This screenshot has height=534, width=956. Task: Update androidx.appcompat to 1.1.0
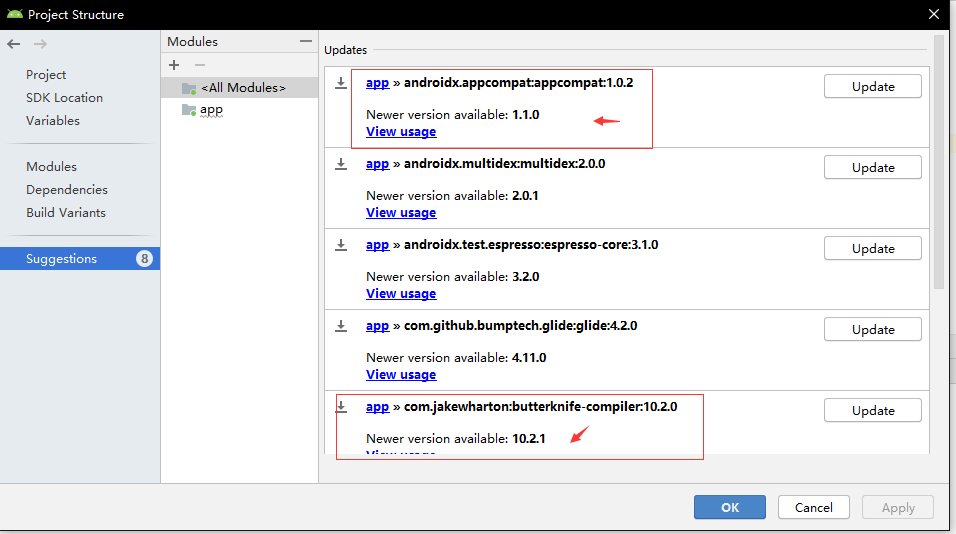(x=872, y=87)
